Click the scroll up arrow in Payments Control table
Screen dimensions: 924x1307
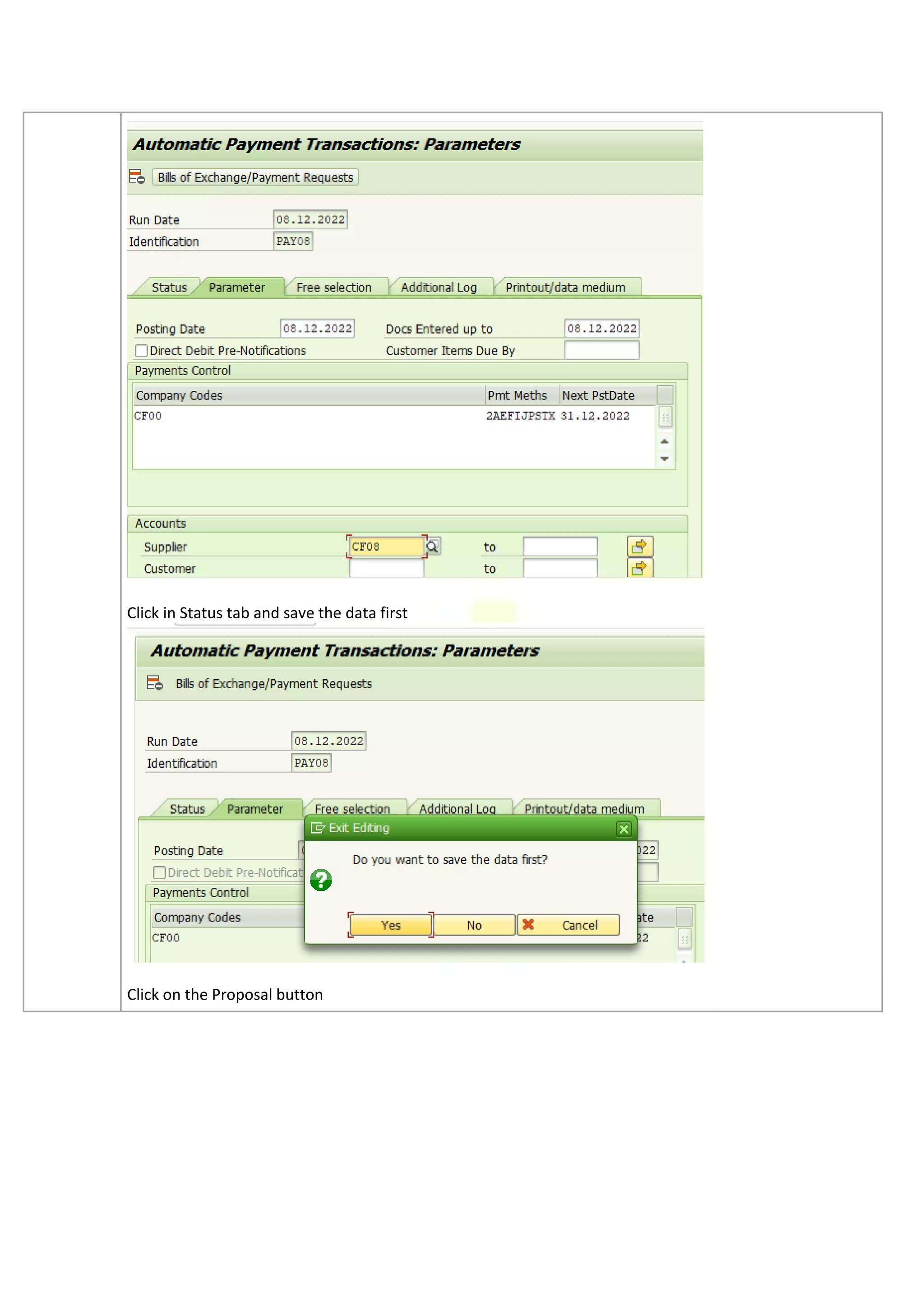[x=665, y=441]
